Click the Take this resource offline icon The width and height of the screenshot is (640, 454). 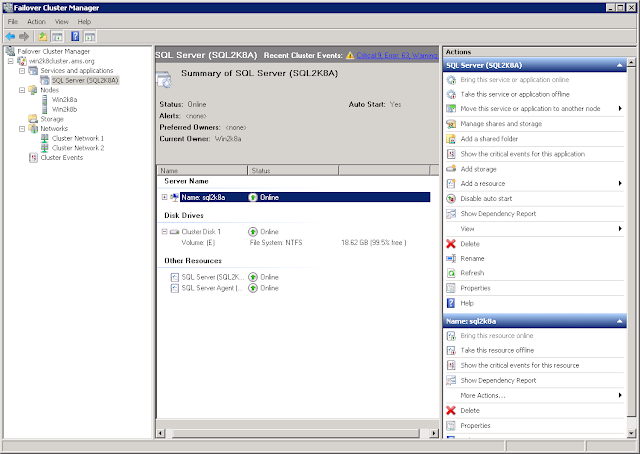[x=451, y=350]
